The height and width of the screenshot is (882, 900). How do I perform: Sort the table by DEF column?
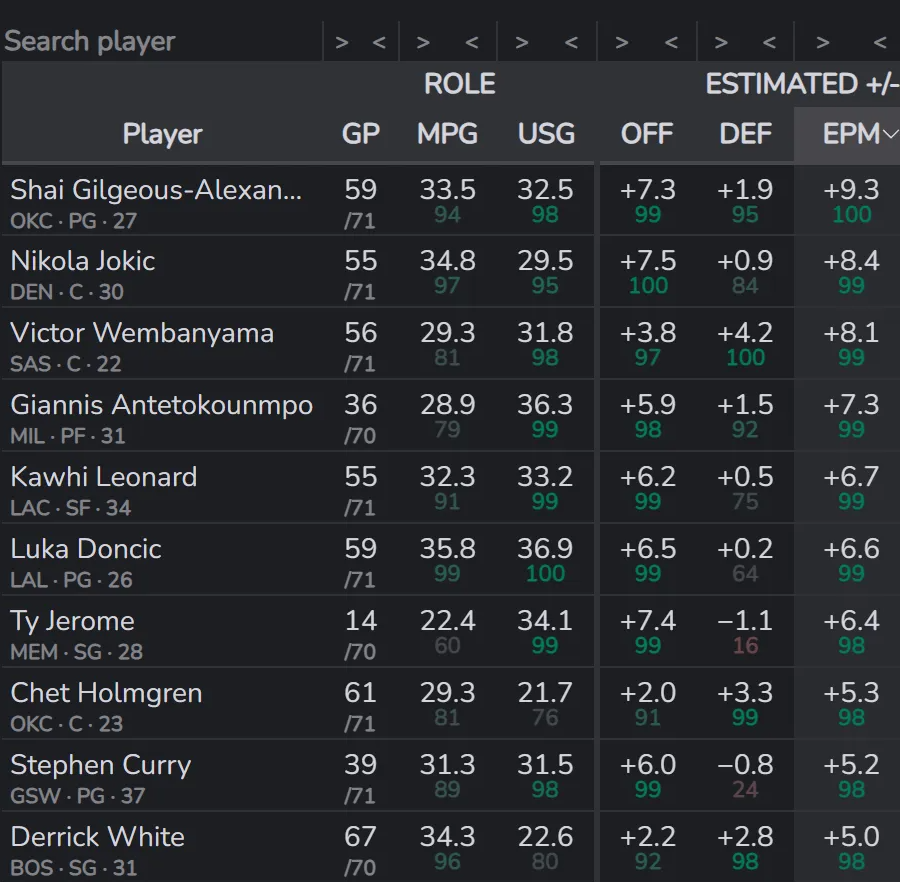pyautogui.click(x=745, y=134)
